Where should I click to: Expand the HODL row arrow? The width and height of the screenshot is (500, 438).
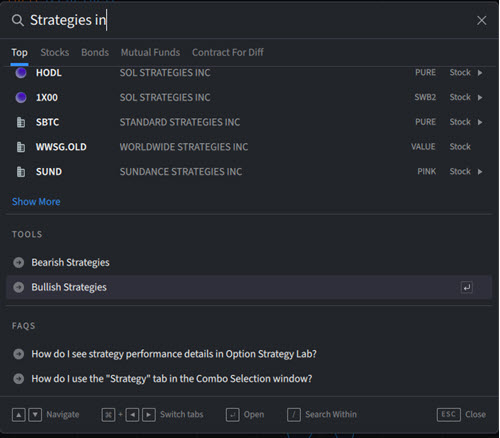pyautogui.click(x=480, y=73)
